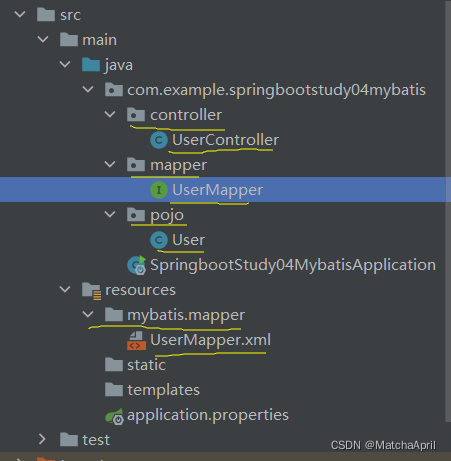Select the src tree item
This screenshot has height=461, width=451.
click(x=70, y=15)
